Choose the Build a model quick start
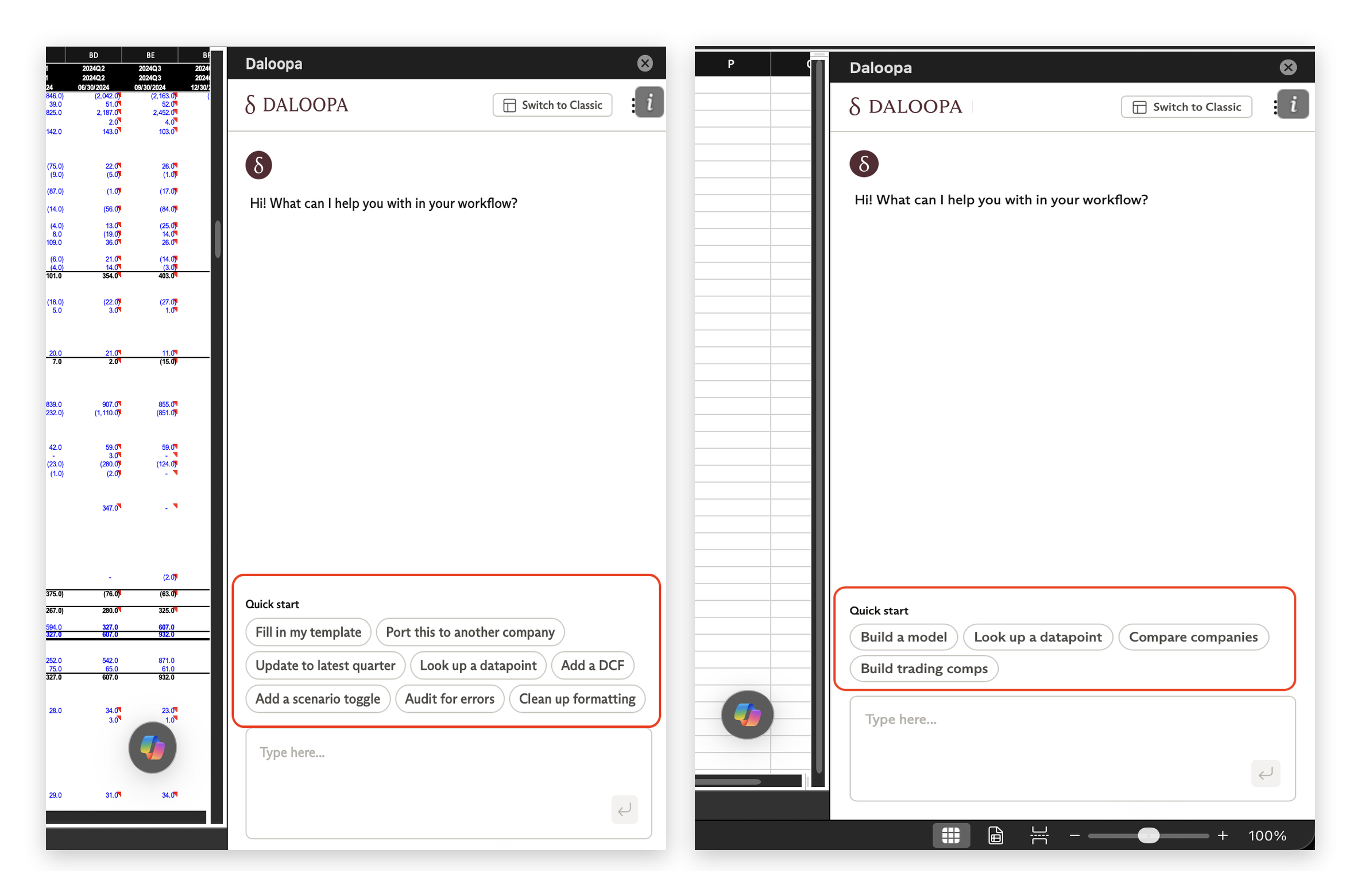Image resolution: width=1361 pixels, height=896 pixels. (903, 637)
